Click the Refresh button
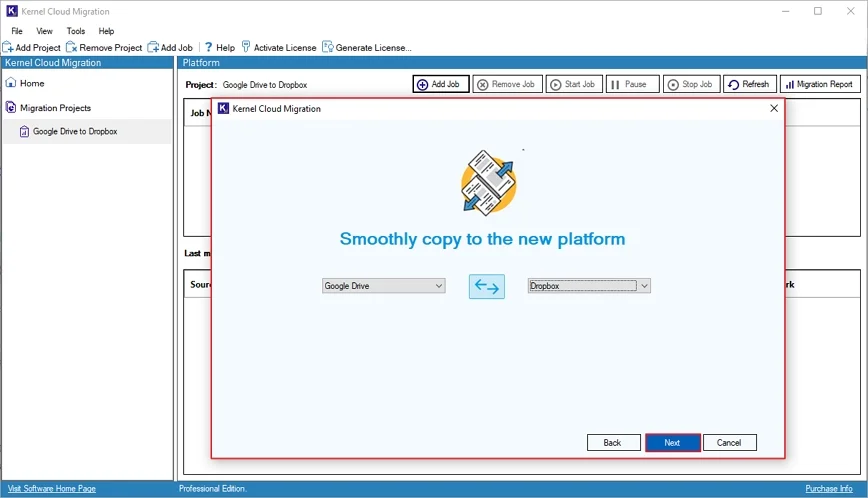The width and height of the screenshot is (868, 498). (x=750, y=84)
